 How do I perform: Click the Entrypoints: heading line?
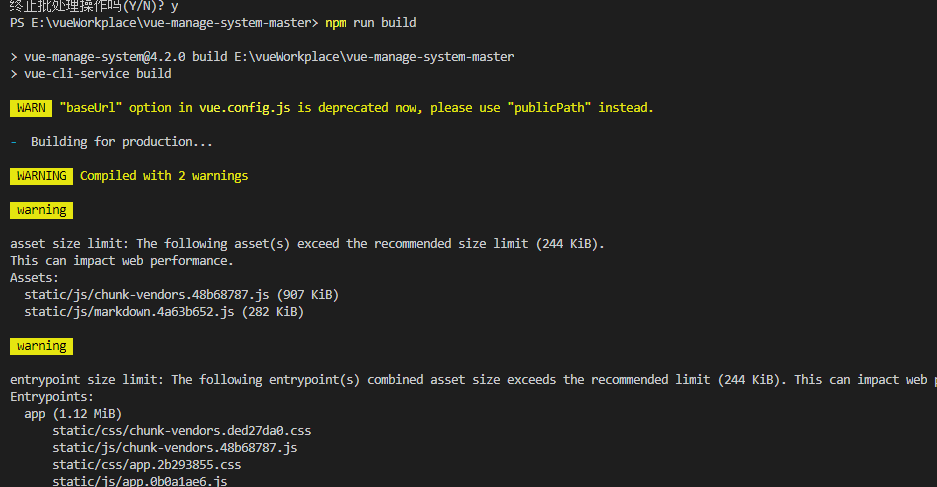(x=52, y=397)
